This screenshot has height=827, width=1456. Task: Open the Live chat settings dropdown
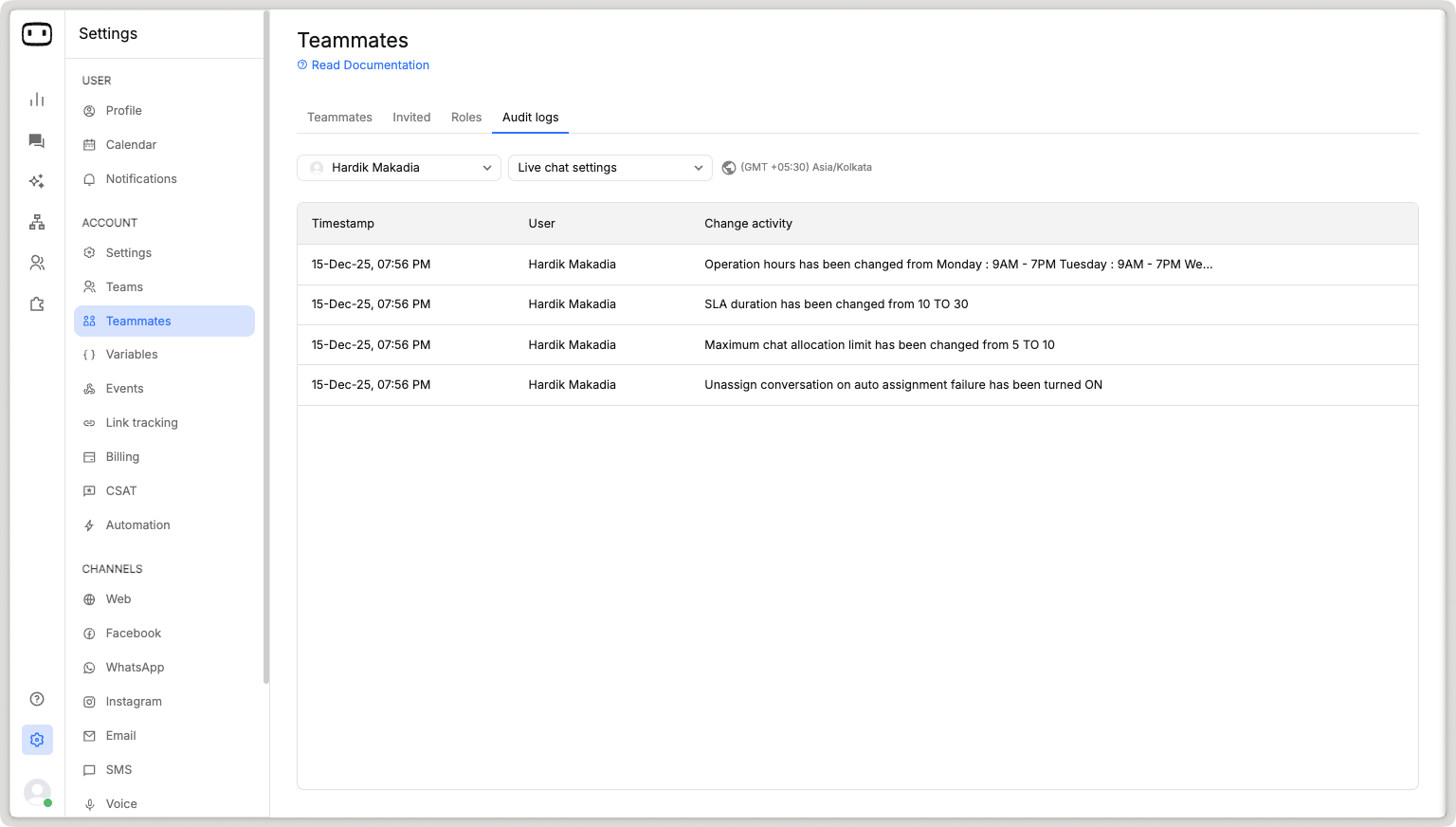(x=610, y=168)
